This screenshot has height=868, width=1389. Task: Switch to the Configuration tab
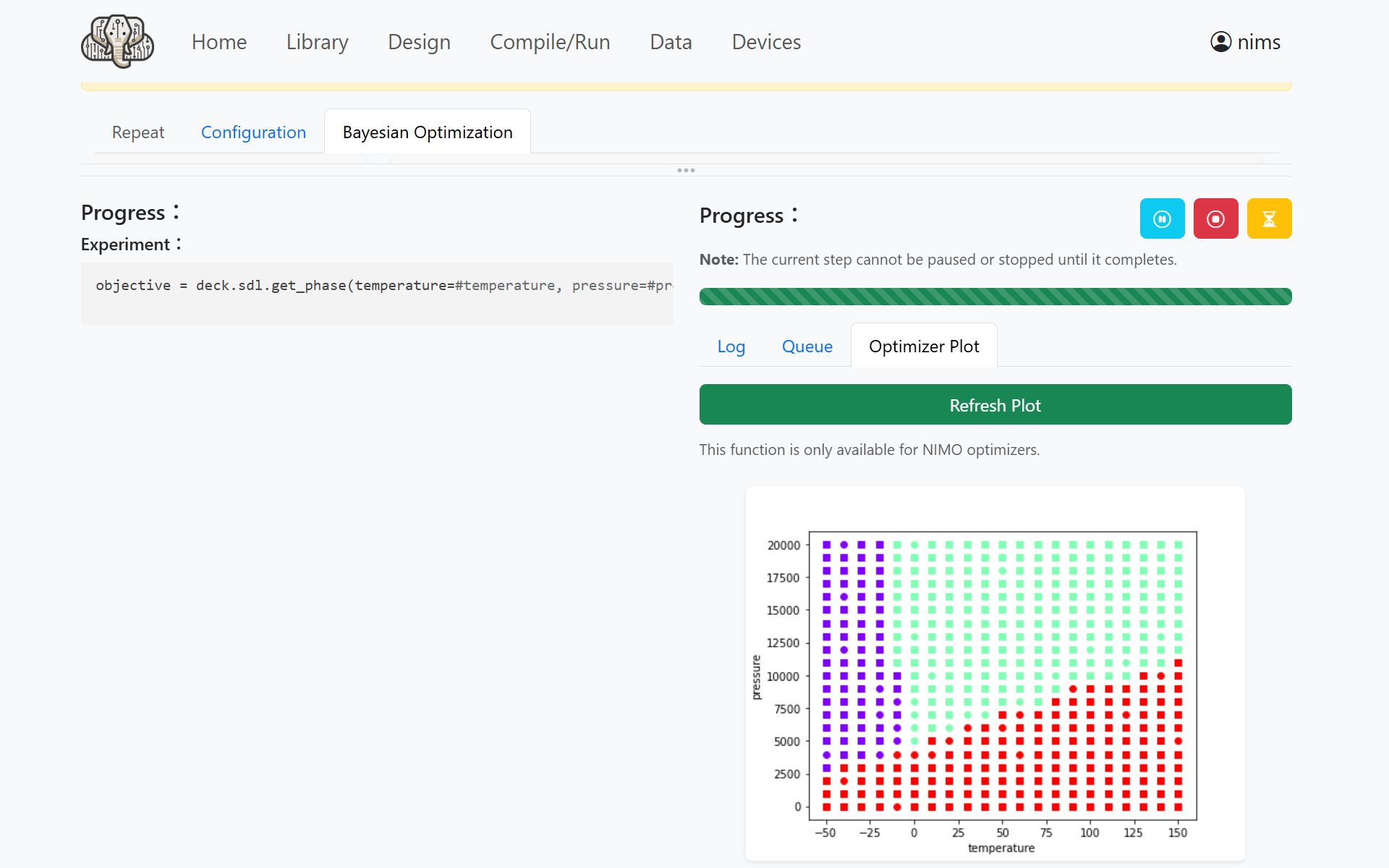click(253, 132)
